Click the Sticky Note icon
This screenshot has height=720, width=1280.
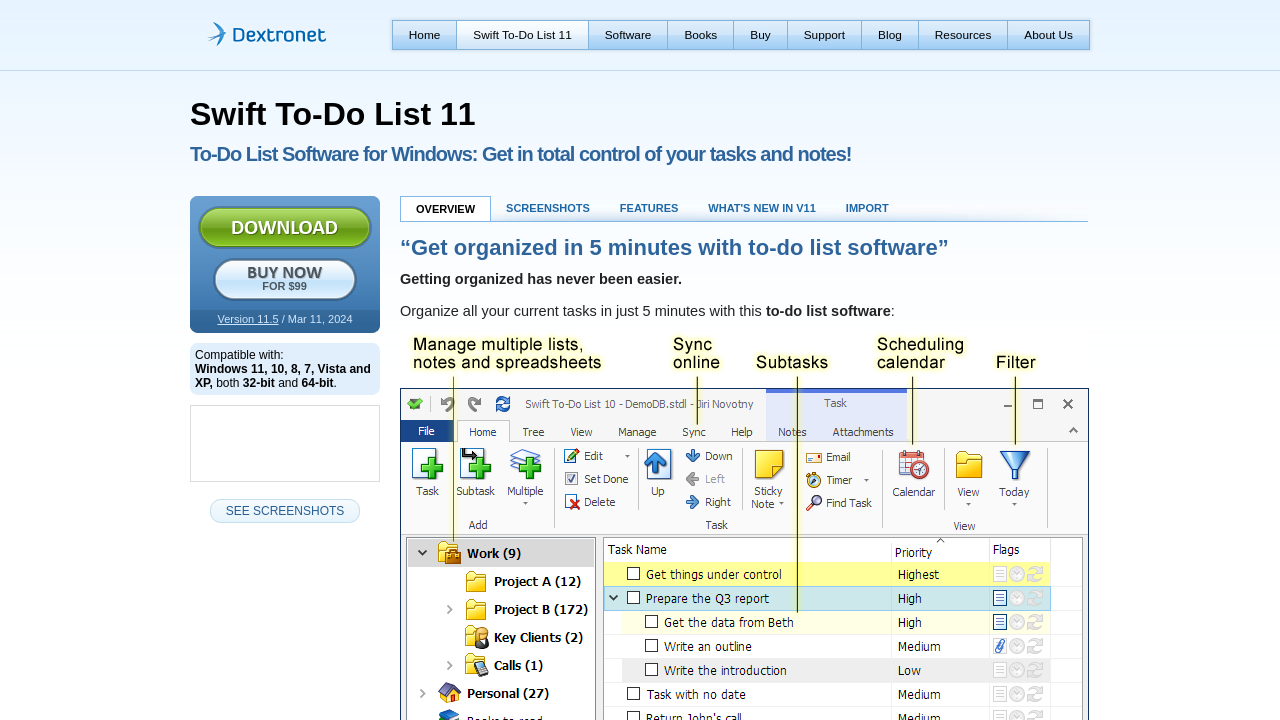pyautogui.click(x=768, y=466)
